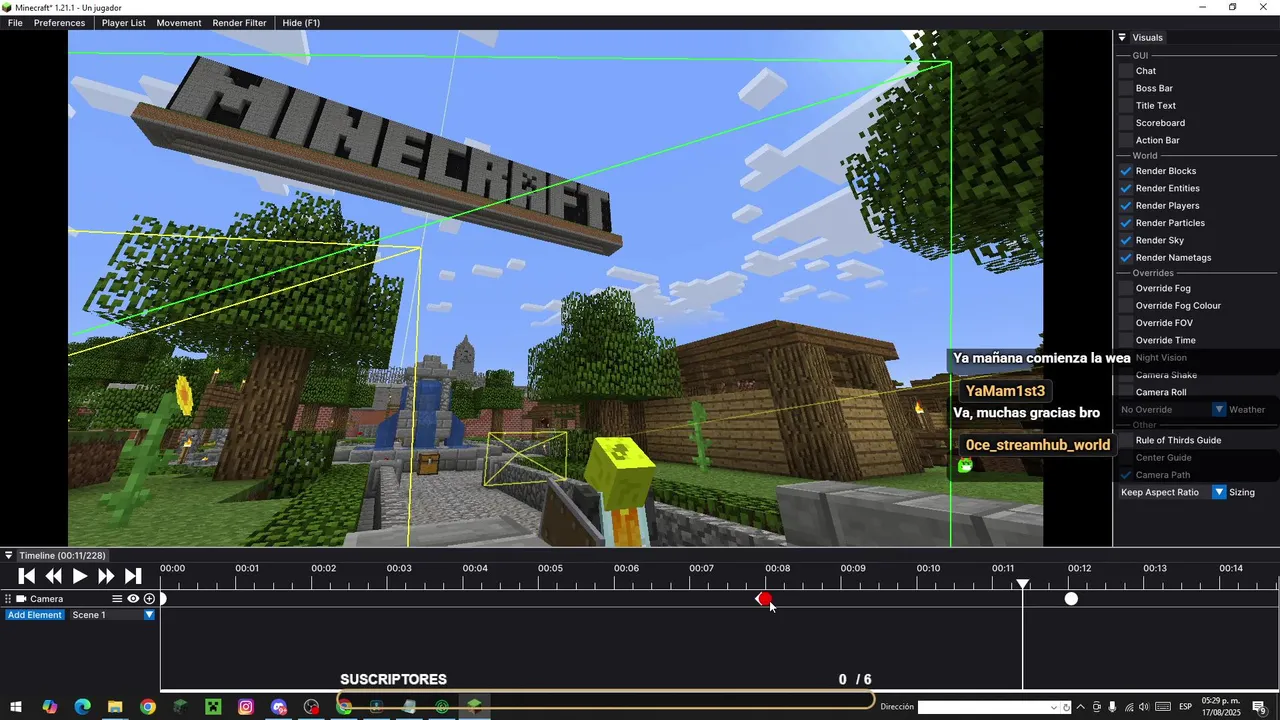Click the ESP language indicator
This screenshot has width=1280, height=720.
[x=1185, y=707]
